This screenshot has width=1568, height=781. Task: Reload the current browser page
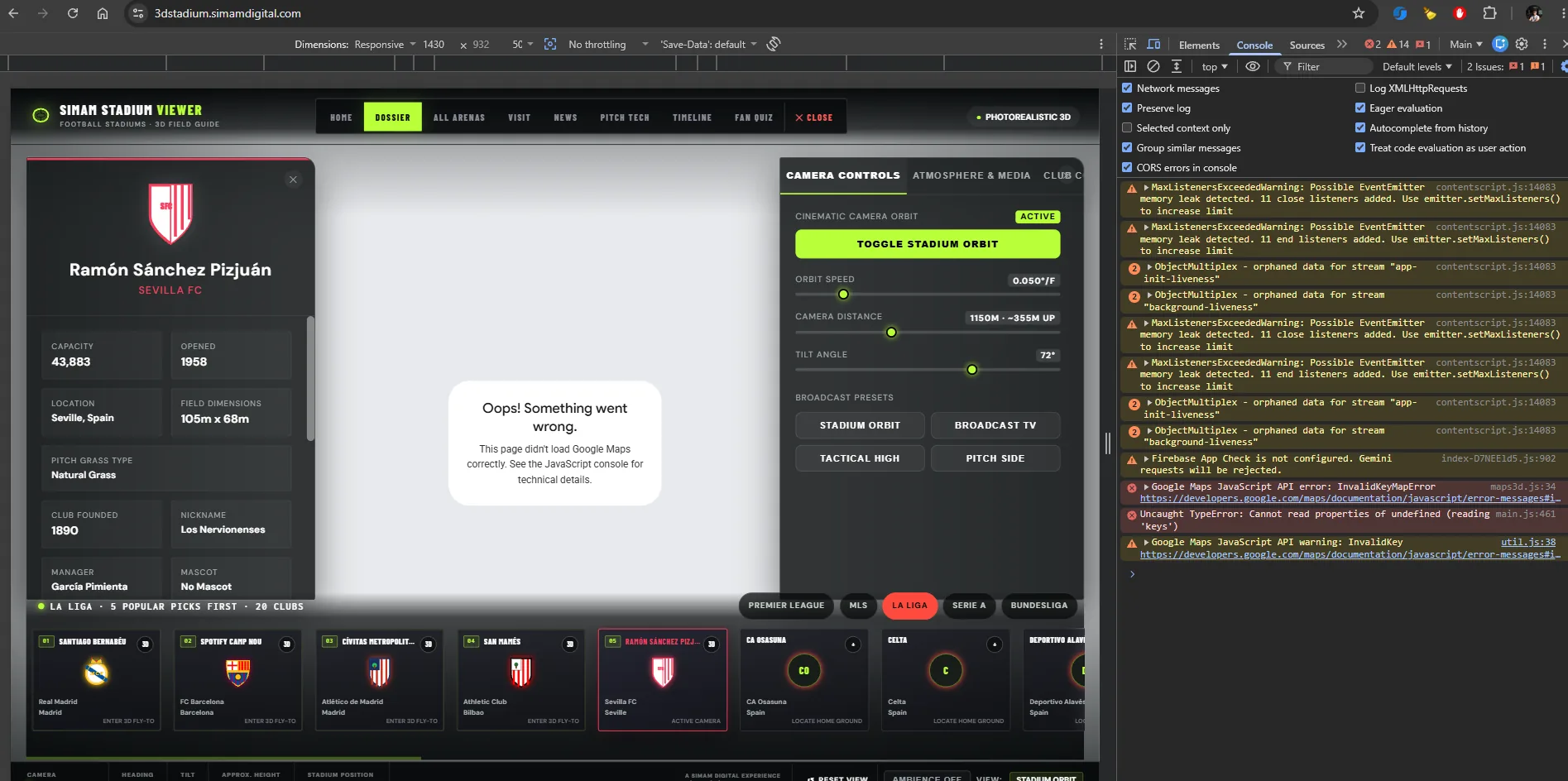(x=73, y=13)
